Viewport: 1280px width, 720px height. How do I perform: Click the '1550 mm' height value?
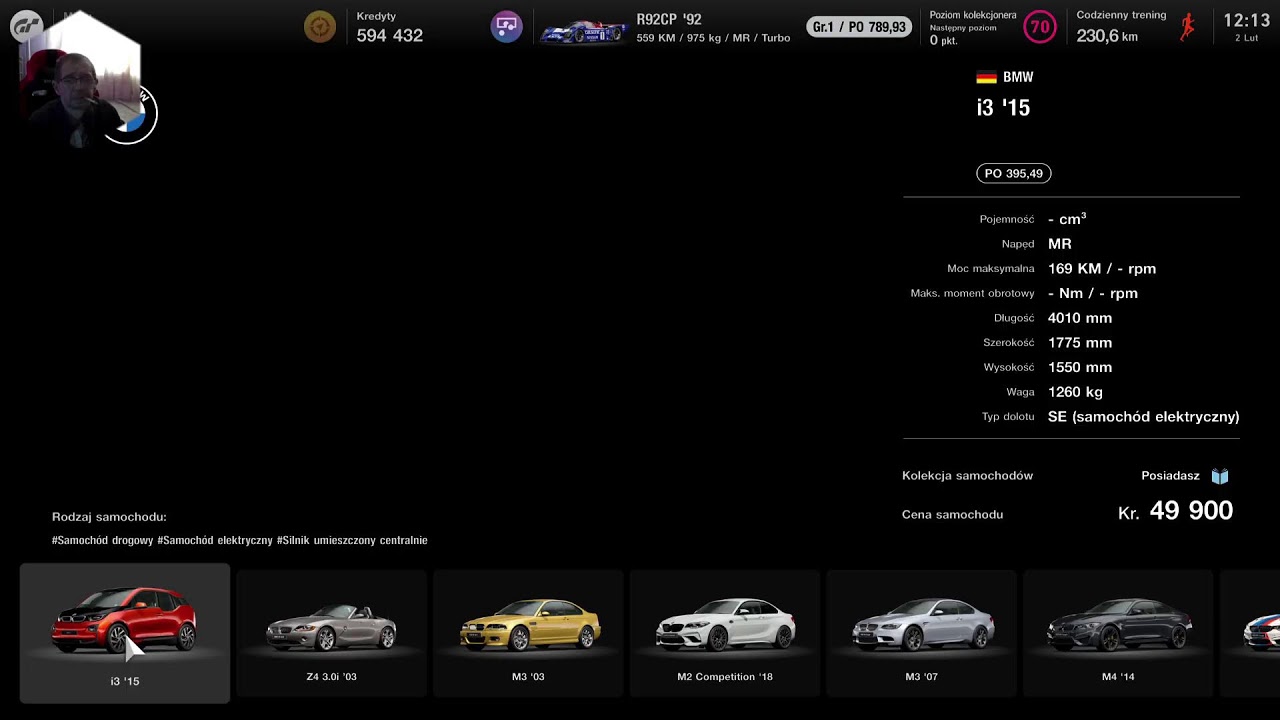click(1080, 367)
